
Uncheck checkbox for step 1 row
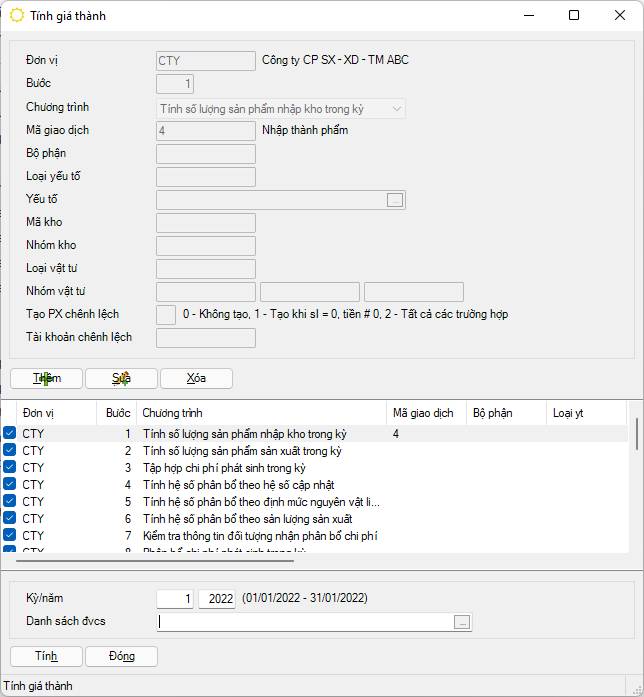[10, 434]
